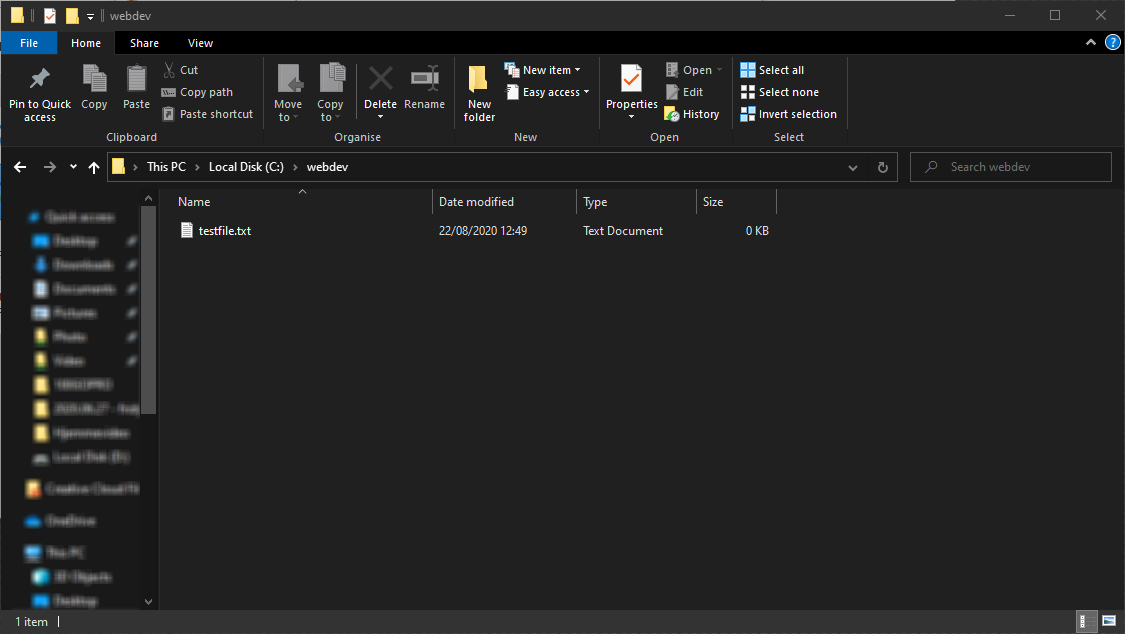Click the Copy ribbon button

(x=94, y=87)
